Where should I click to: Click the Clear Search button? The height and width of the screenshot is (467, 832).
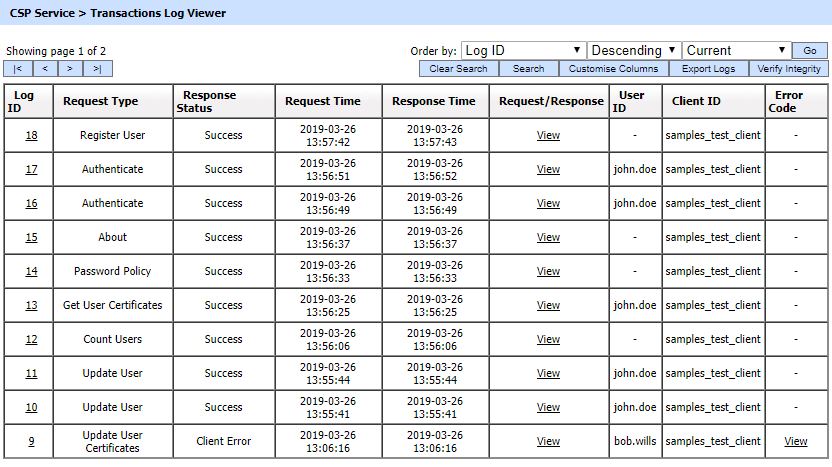(458, 69)
